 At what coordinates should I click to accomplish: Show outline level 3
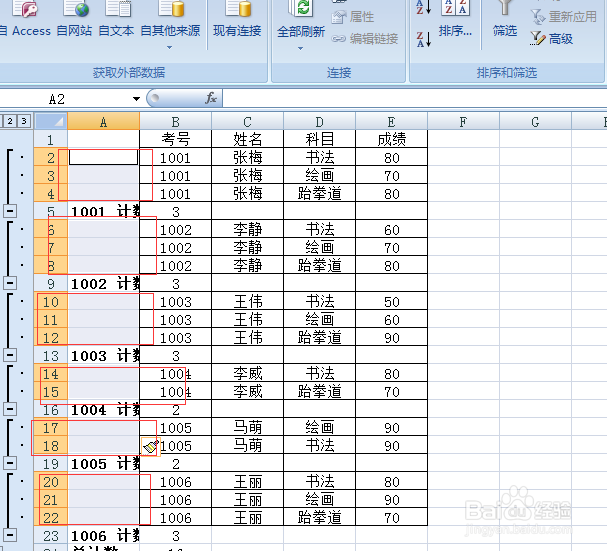coord(24,121)
